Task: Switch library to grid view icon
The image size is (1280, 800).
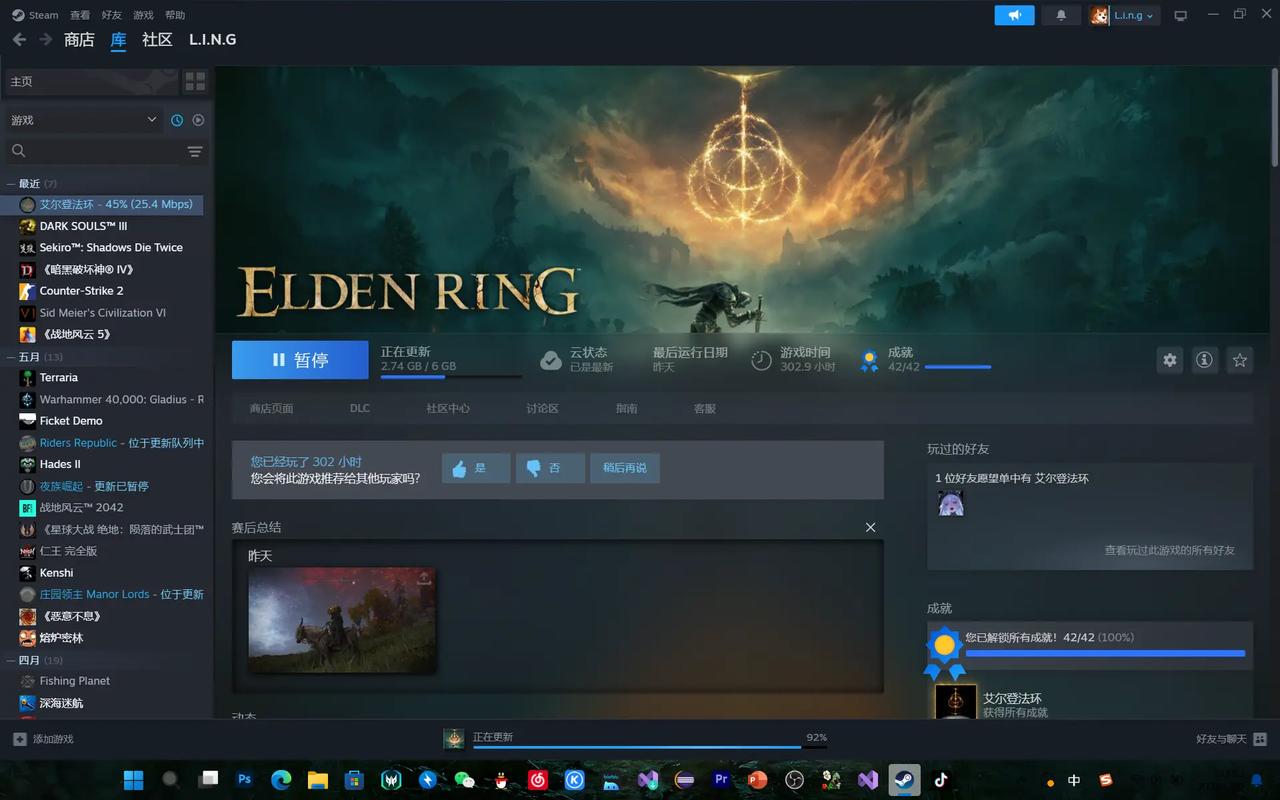Action: [x=195, y=81]
